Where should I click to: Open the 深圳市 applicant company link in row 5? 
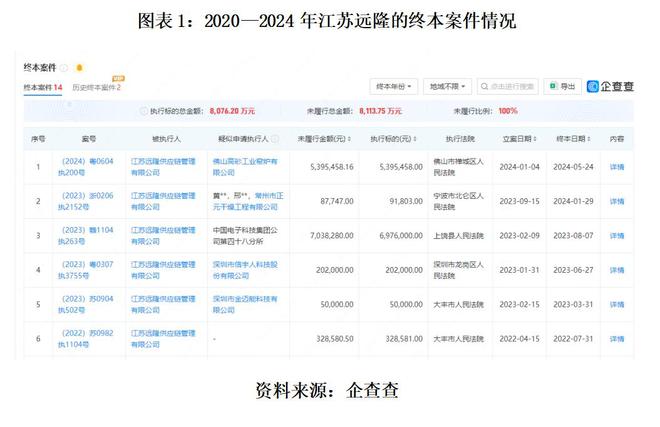click(245, 304)
